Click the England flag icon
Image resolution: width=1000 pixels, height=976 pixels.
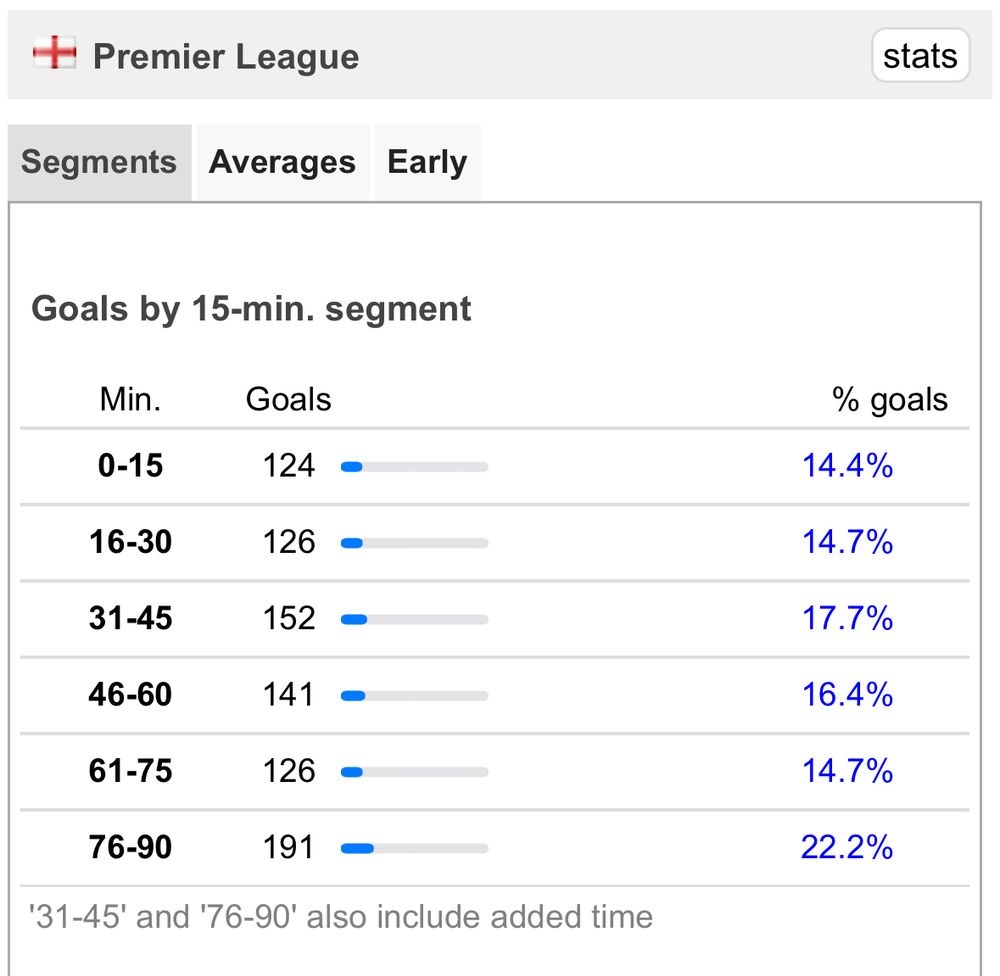click(54, 54)
